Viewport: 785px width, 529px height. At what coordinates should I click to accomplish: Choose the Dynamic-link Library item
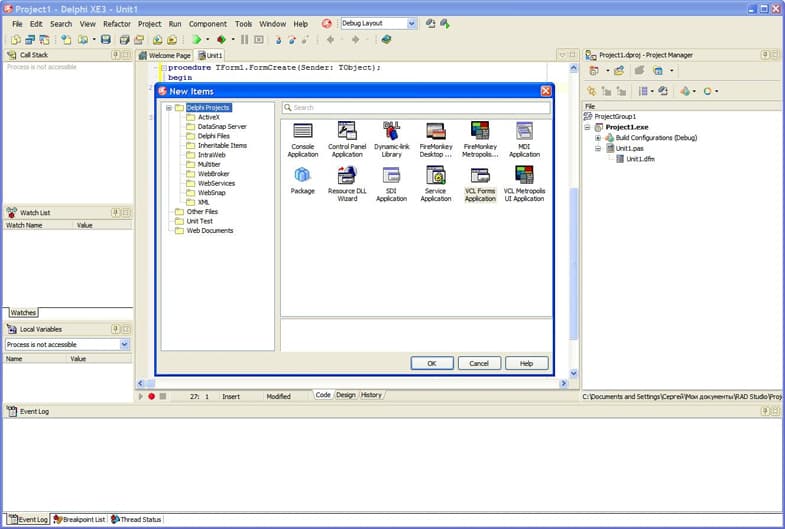[391, 140]
